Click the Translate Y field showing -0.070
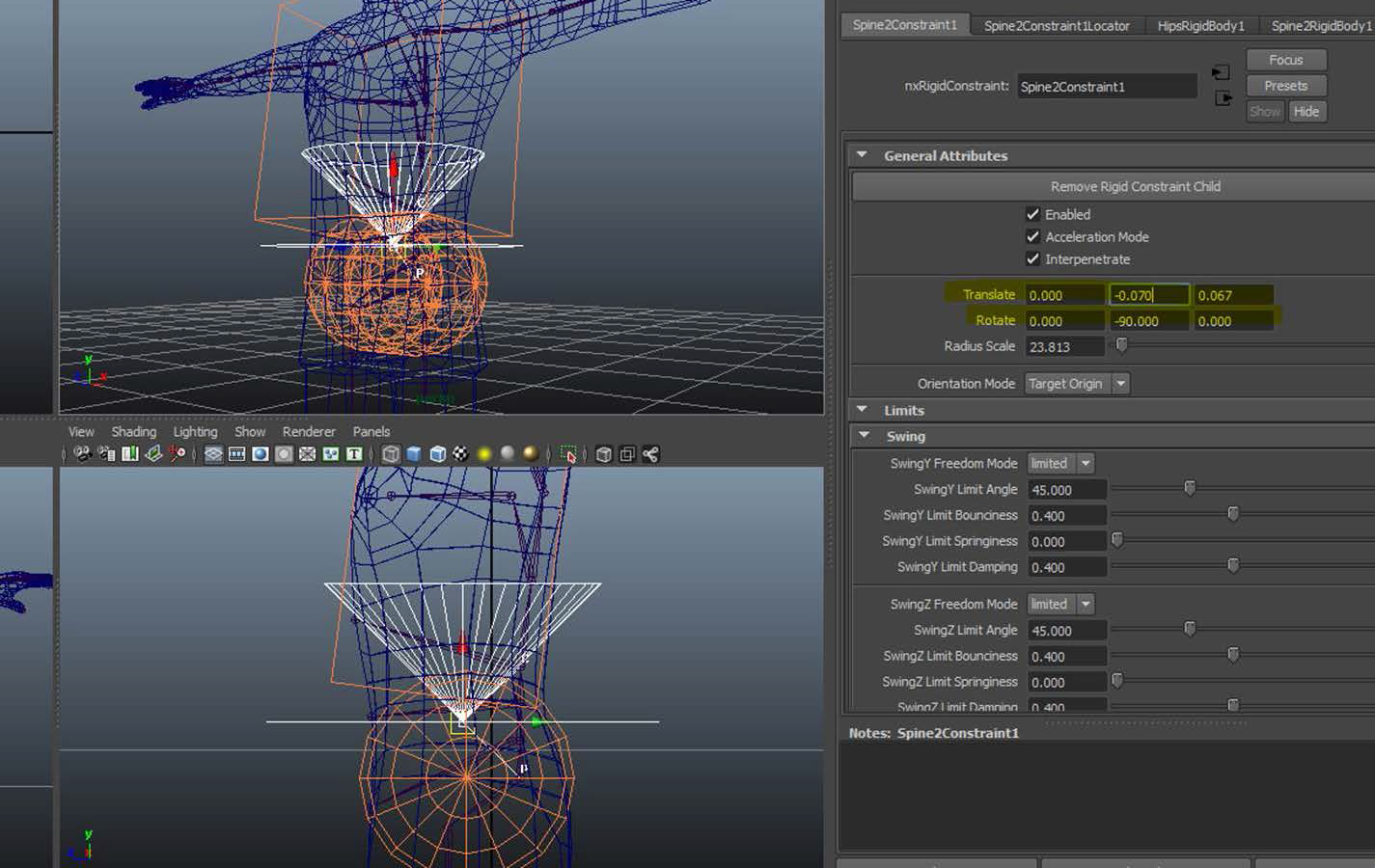This screenshot has width=1375, height=868. tap(1148, 295)
